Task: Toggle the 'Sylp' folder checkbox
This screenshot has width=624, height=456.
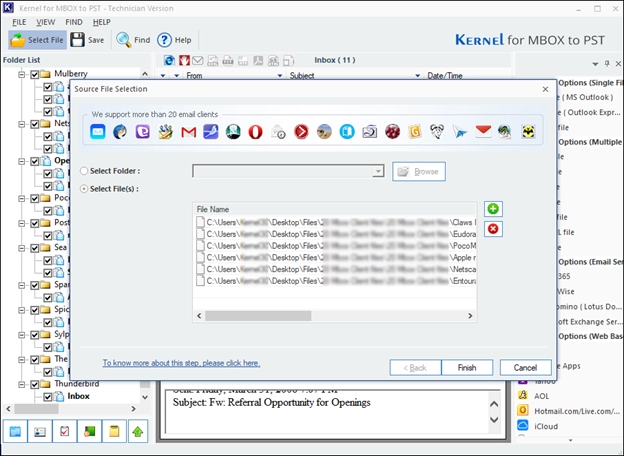Action: click(x=35, y=335)
